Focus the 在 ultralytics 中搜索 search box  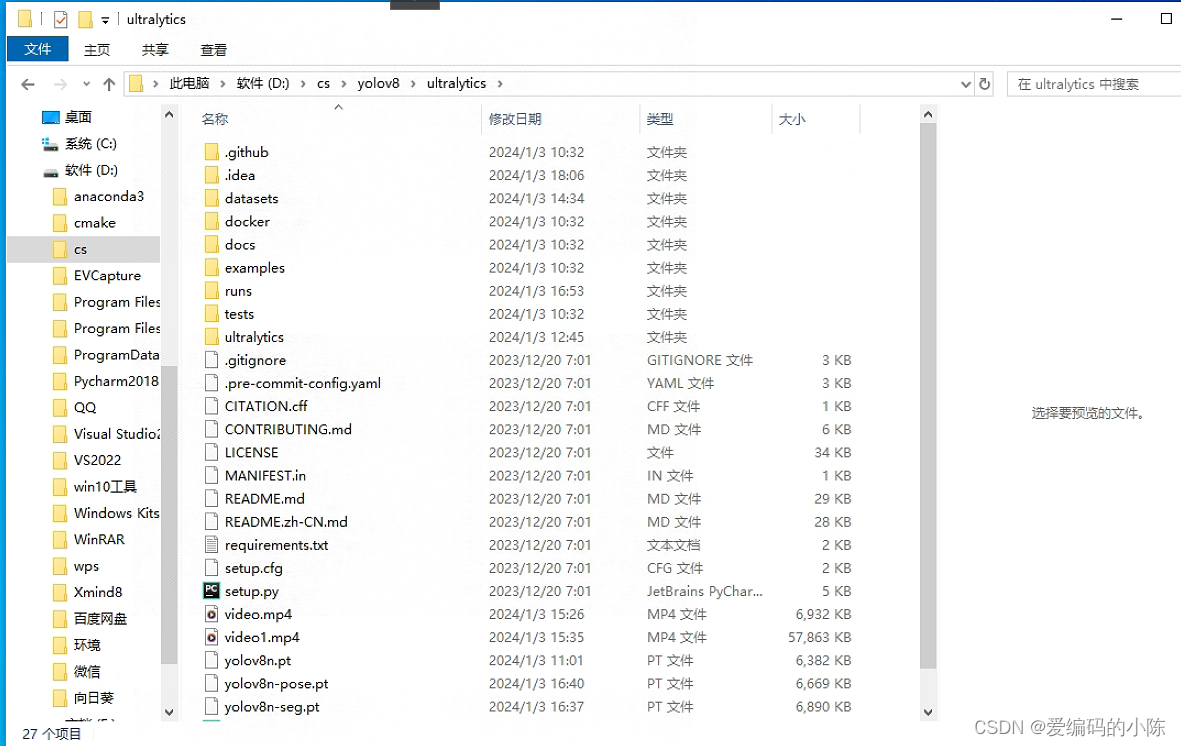point(1096,84)
